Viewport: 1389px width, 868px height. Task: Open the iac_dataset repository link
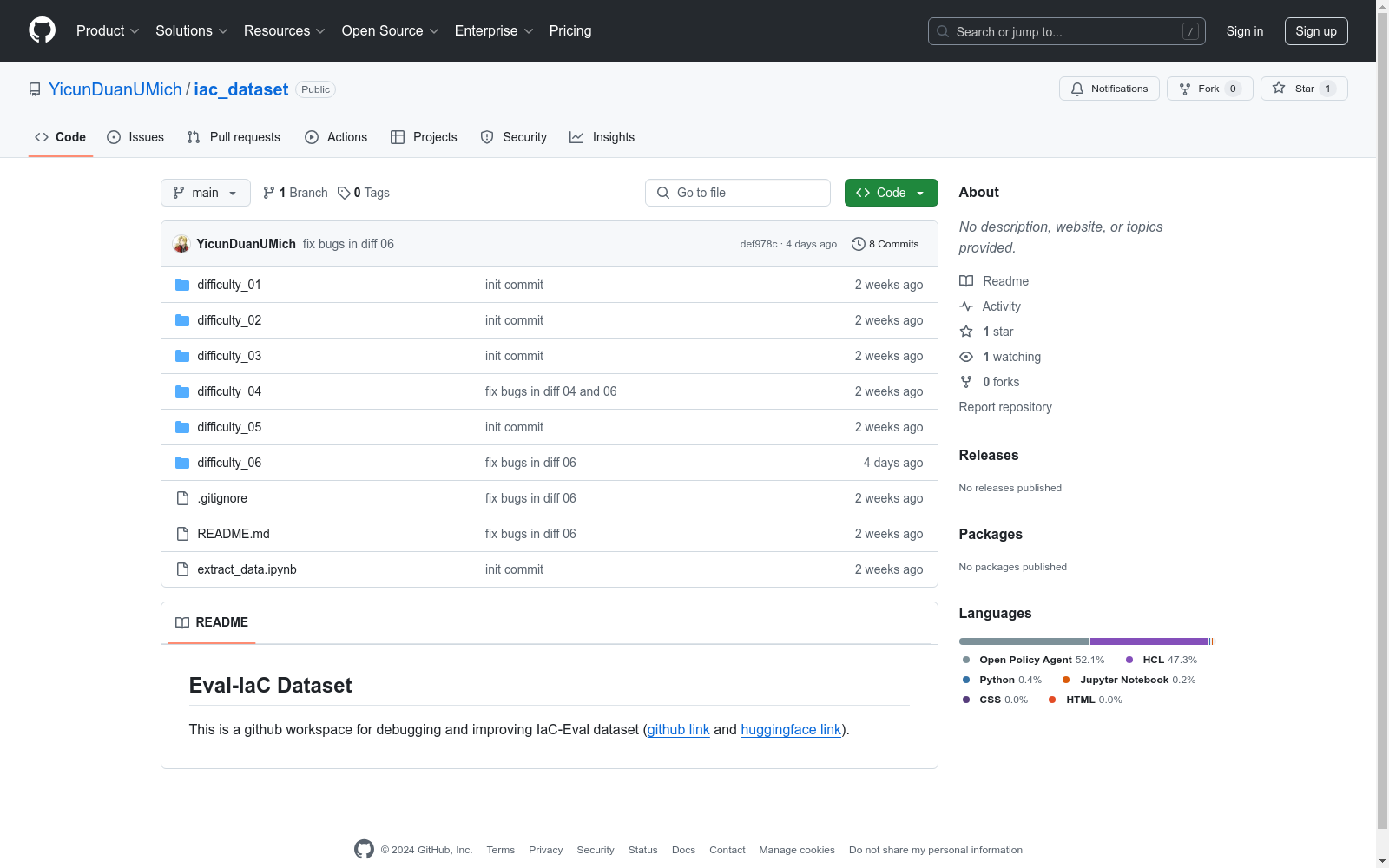(x=241, y=89)
